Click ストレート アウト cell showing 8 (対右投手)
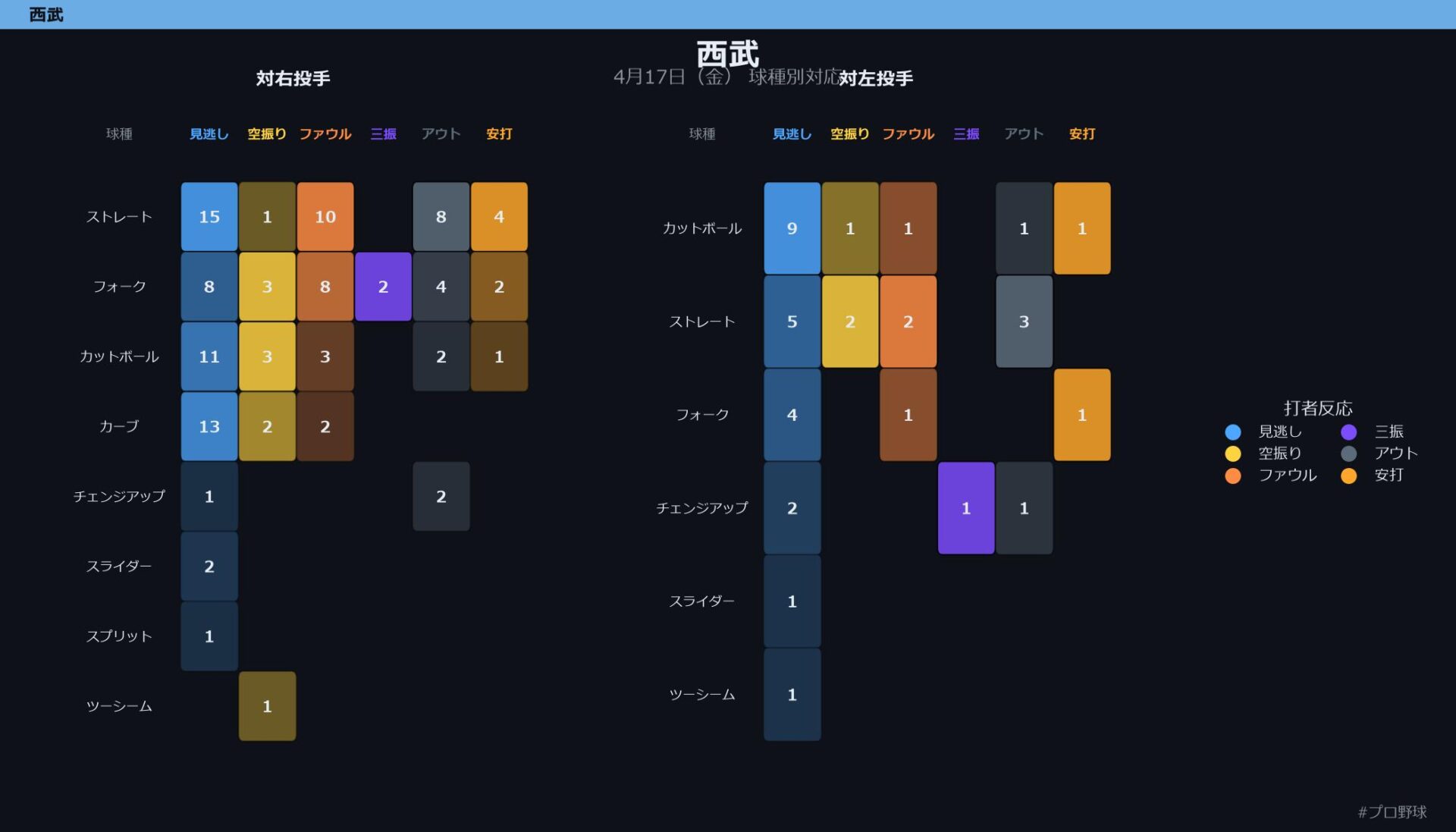This screenshot has height=832, width=1456. tap(441, 217)
